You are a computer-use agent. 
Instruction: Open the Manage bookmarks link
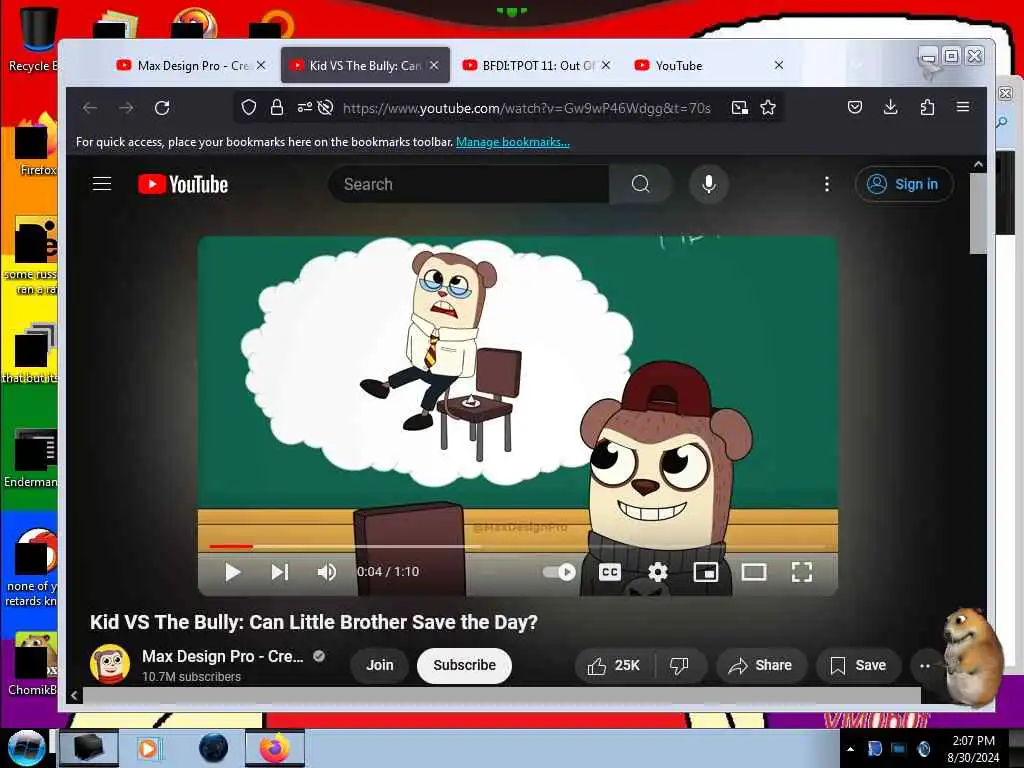point(513,142)
